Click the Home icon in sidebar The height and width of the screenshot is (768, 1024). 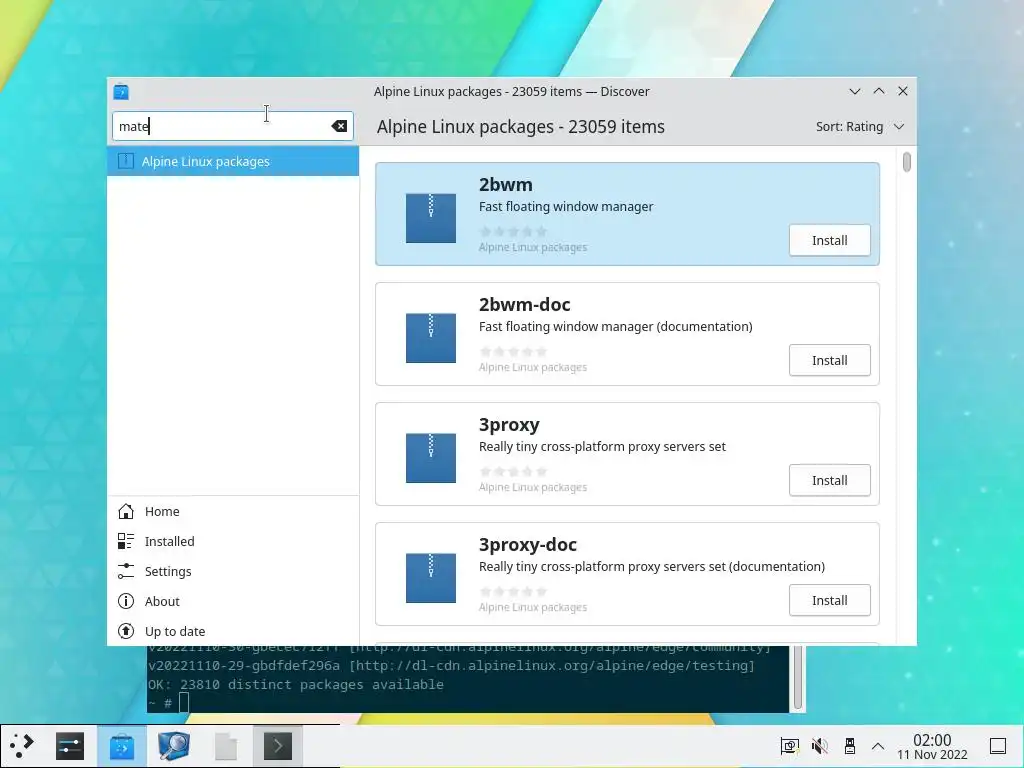125,511
